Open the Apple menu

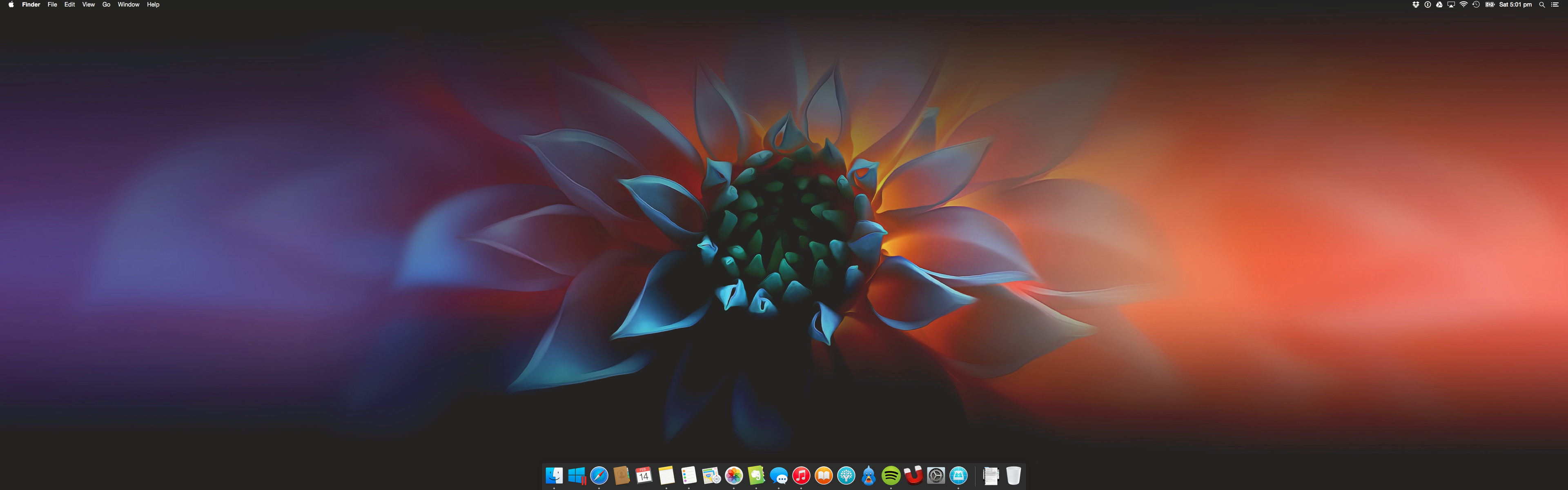point(11,4)
